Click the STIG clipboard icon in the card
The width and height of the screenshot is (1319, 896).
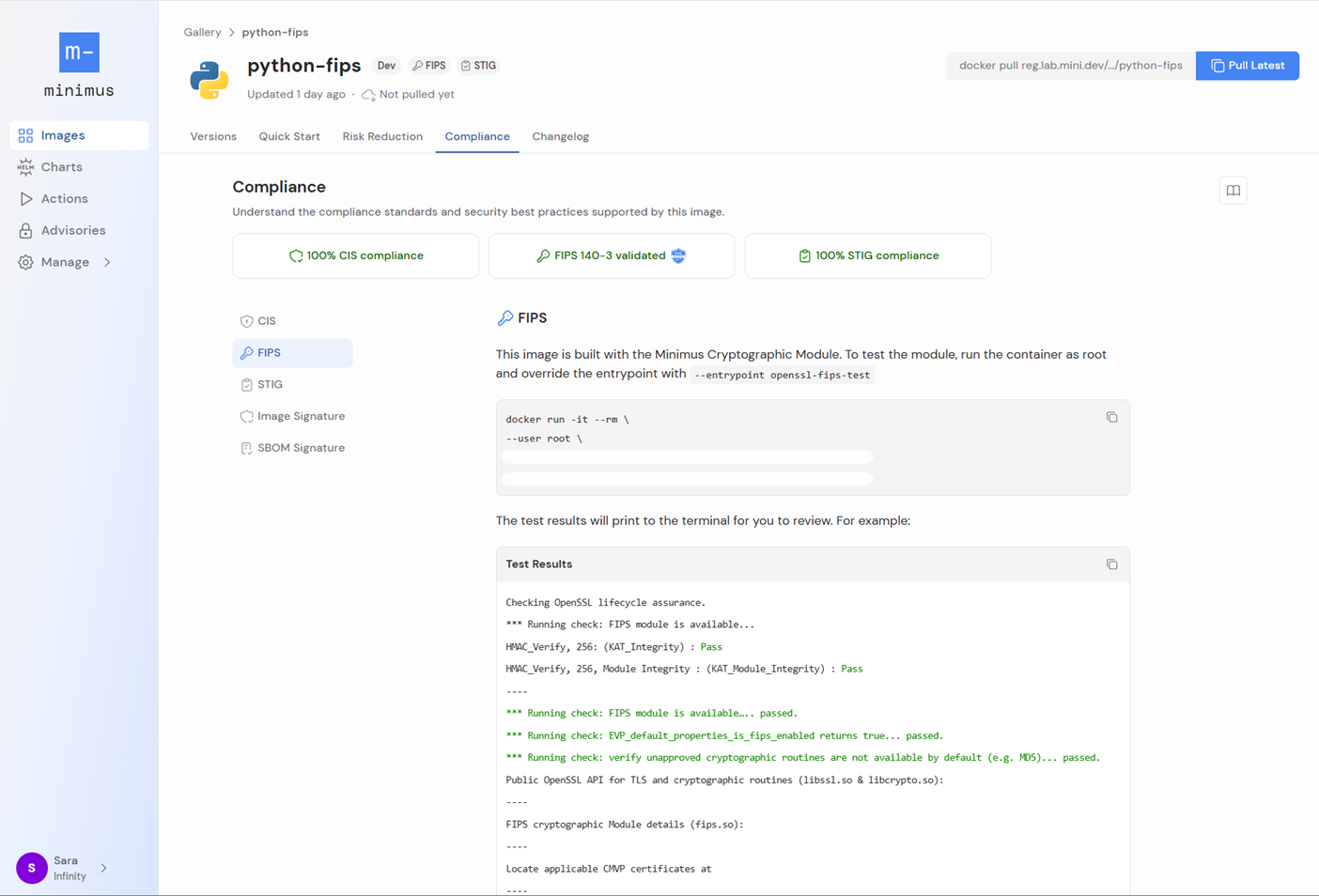click(x=804, y=255)
